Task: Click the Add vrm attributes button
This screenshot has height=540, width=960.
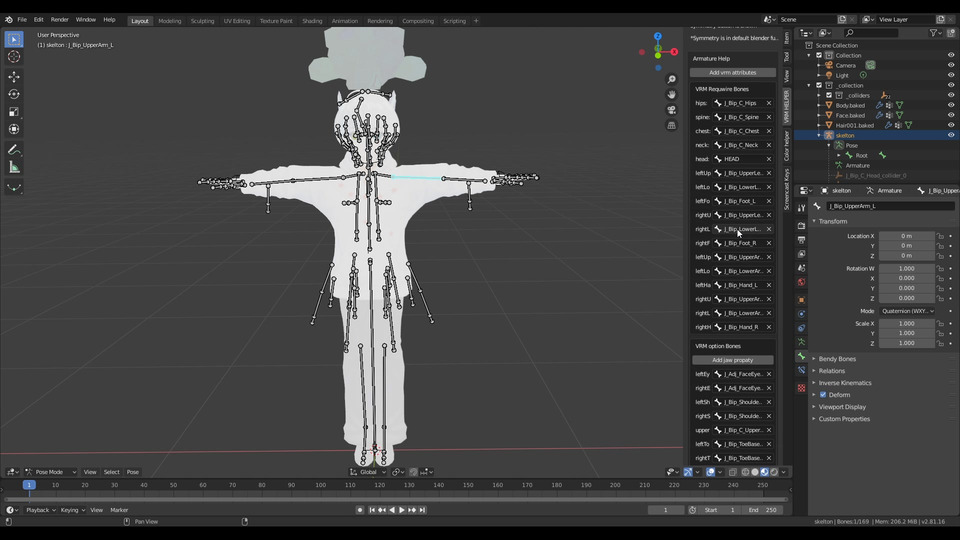Action: click(733, 73)
